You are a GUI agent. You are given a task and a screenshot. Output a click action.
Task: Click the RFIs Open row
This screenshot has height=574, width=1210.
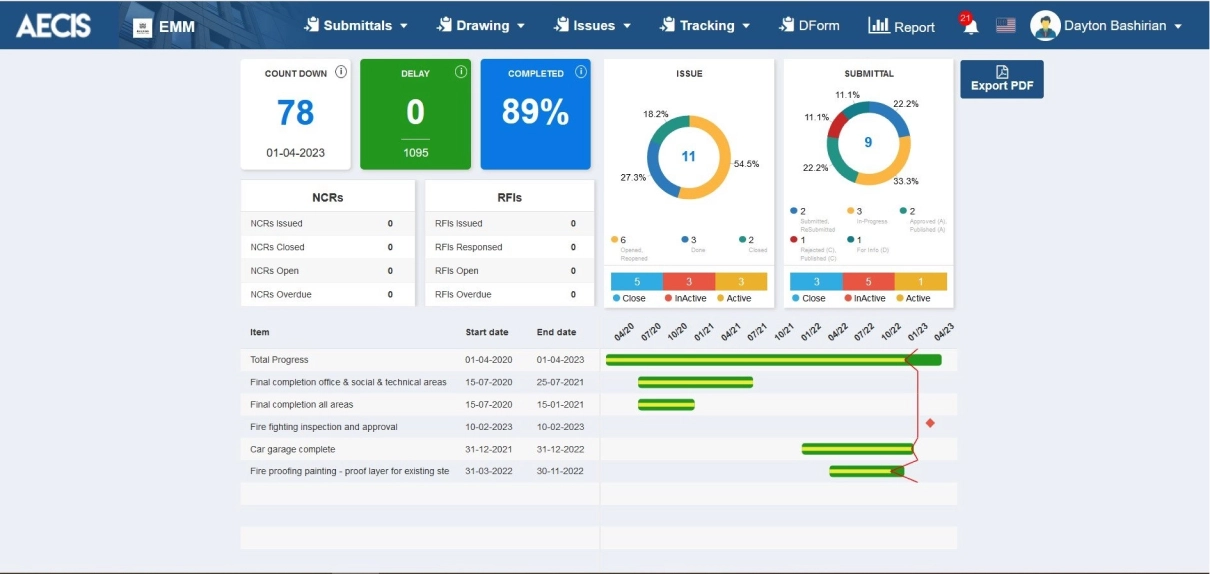(x=509, y=271)
